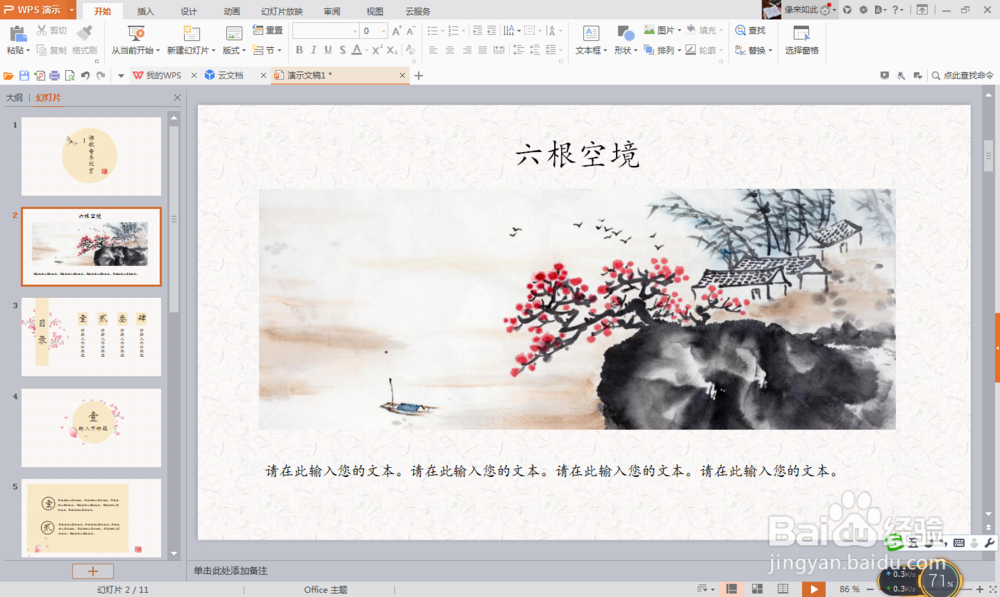
Task: Click the search command box 点此查找命令
Action: click(962, 75)
